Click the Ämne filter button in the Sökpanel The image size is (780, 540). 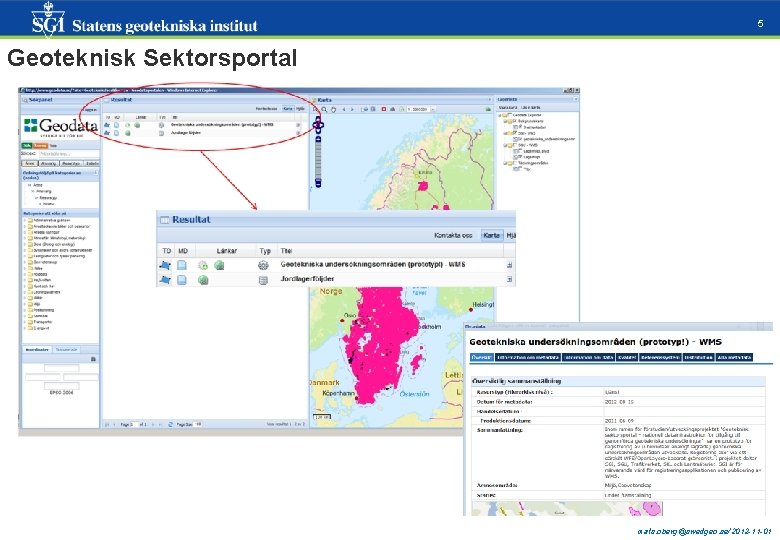(30, 163)
